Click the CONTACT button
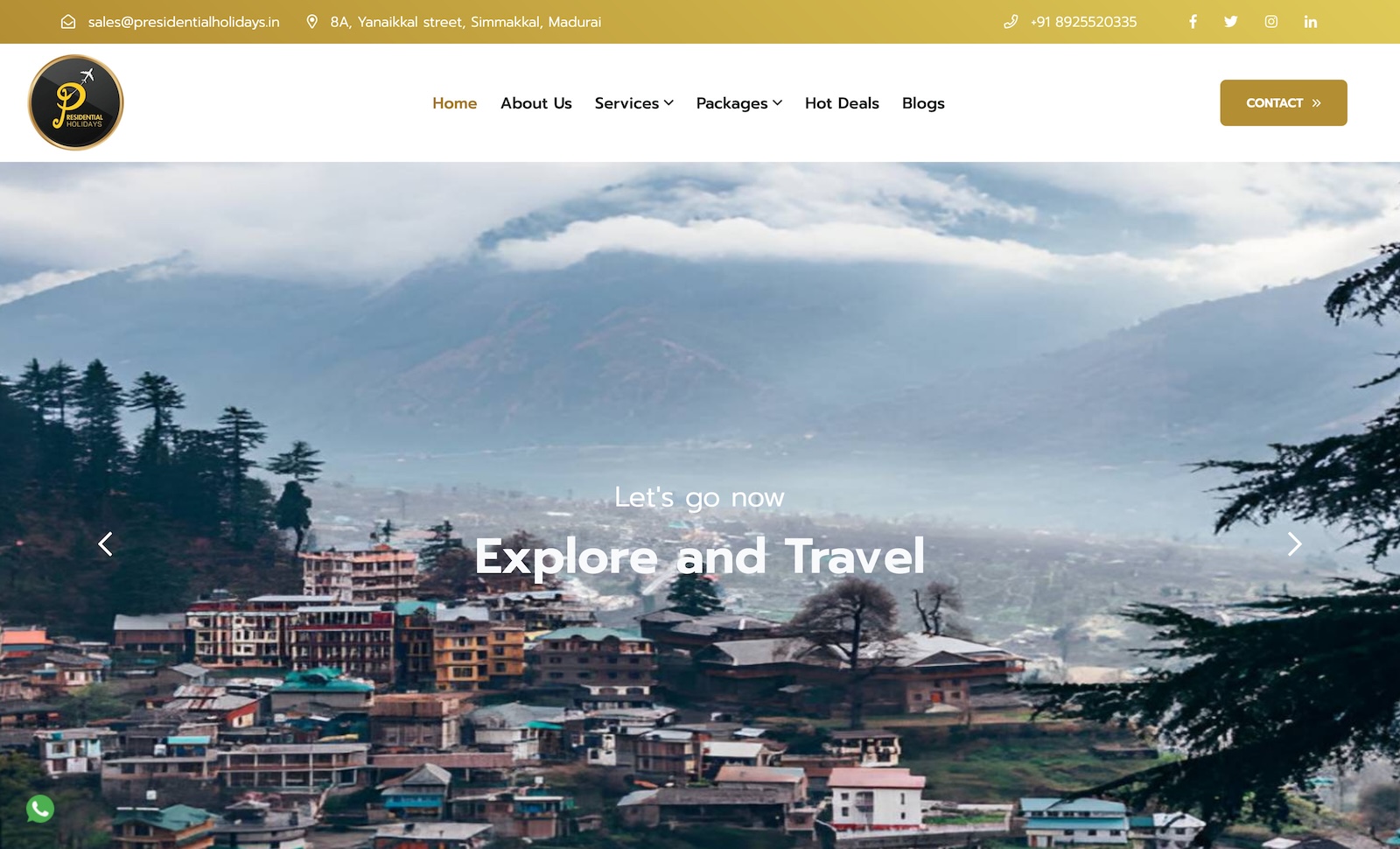Viewport: 1400px width, 849px height. point(1284,102)
